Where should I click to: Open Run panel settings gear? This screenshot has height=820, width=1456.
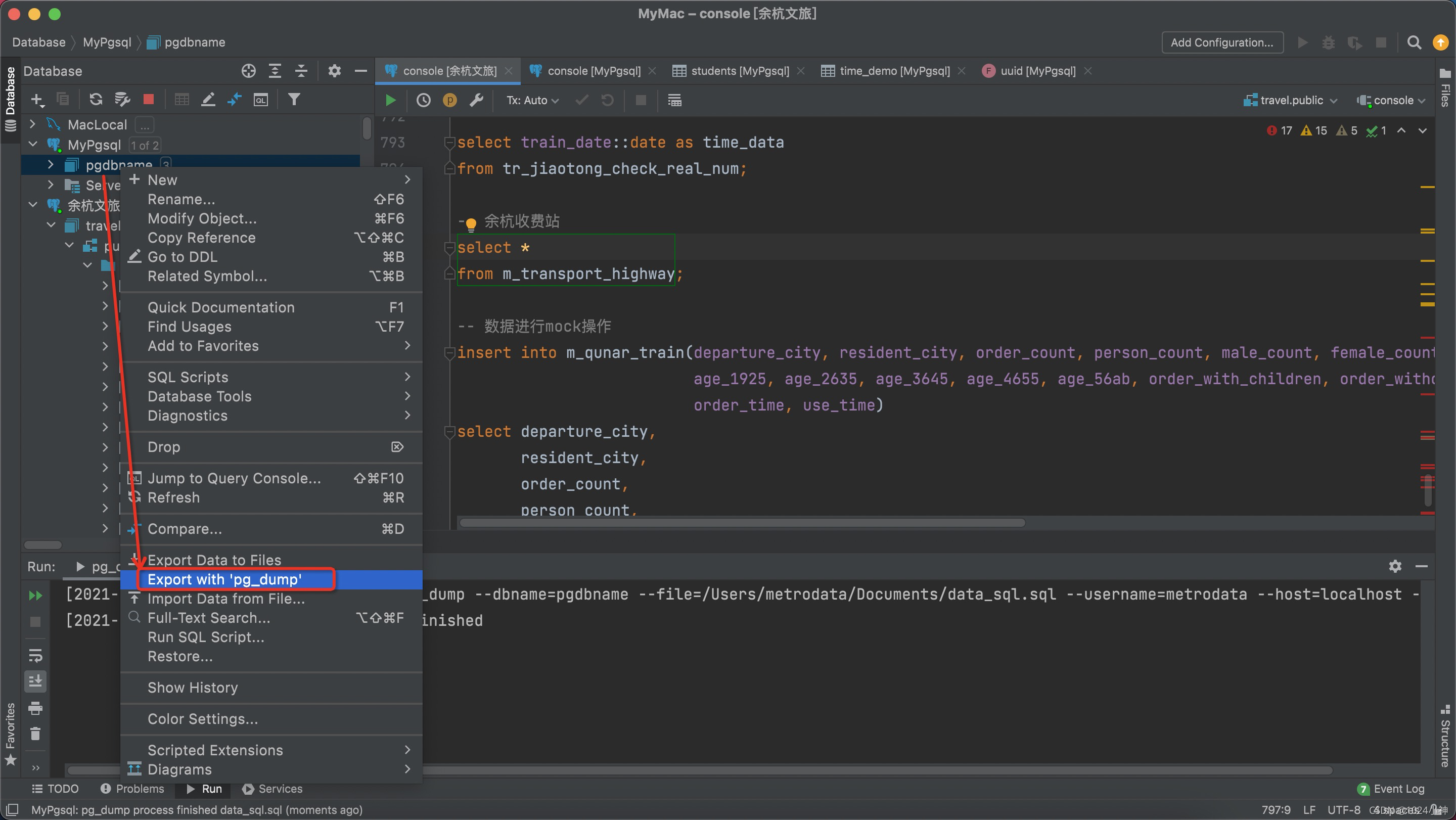click(x=1395, y=566)
